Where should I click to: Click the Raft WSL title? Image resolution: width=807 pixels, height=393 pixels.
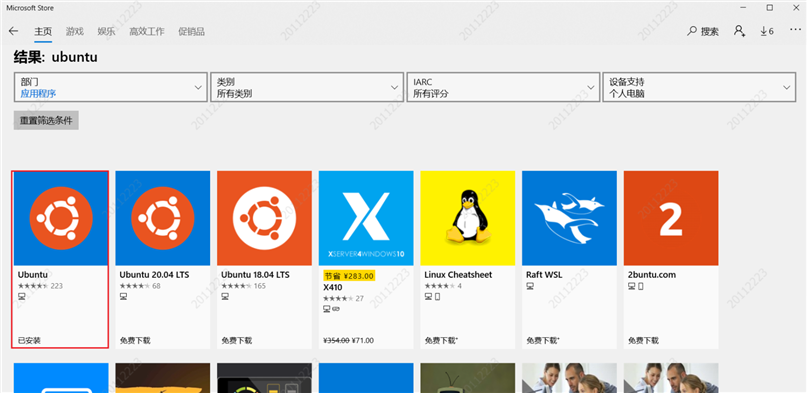coord(543,275)
